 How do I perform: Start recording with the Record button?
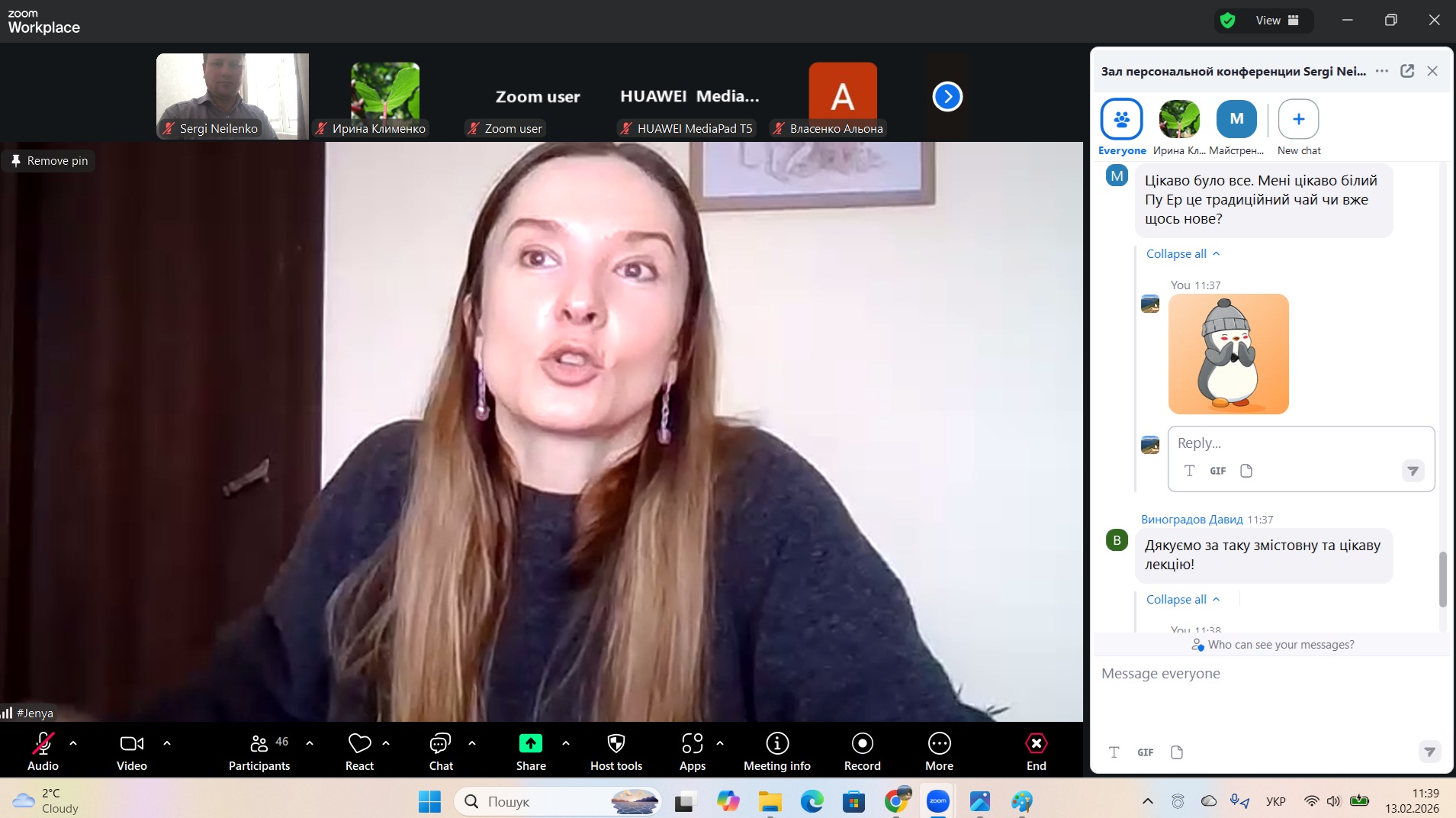pyautogui.click(x=863, y=752)
